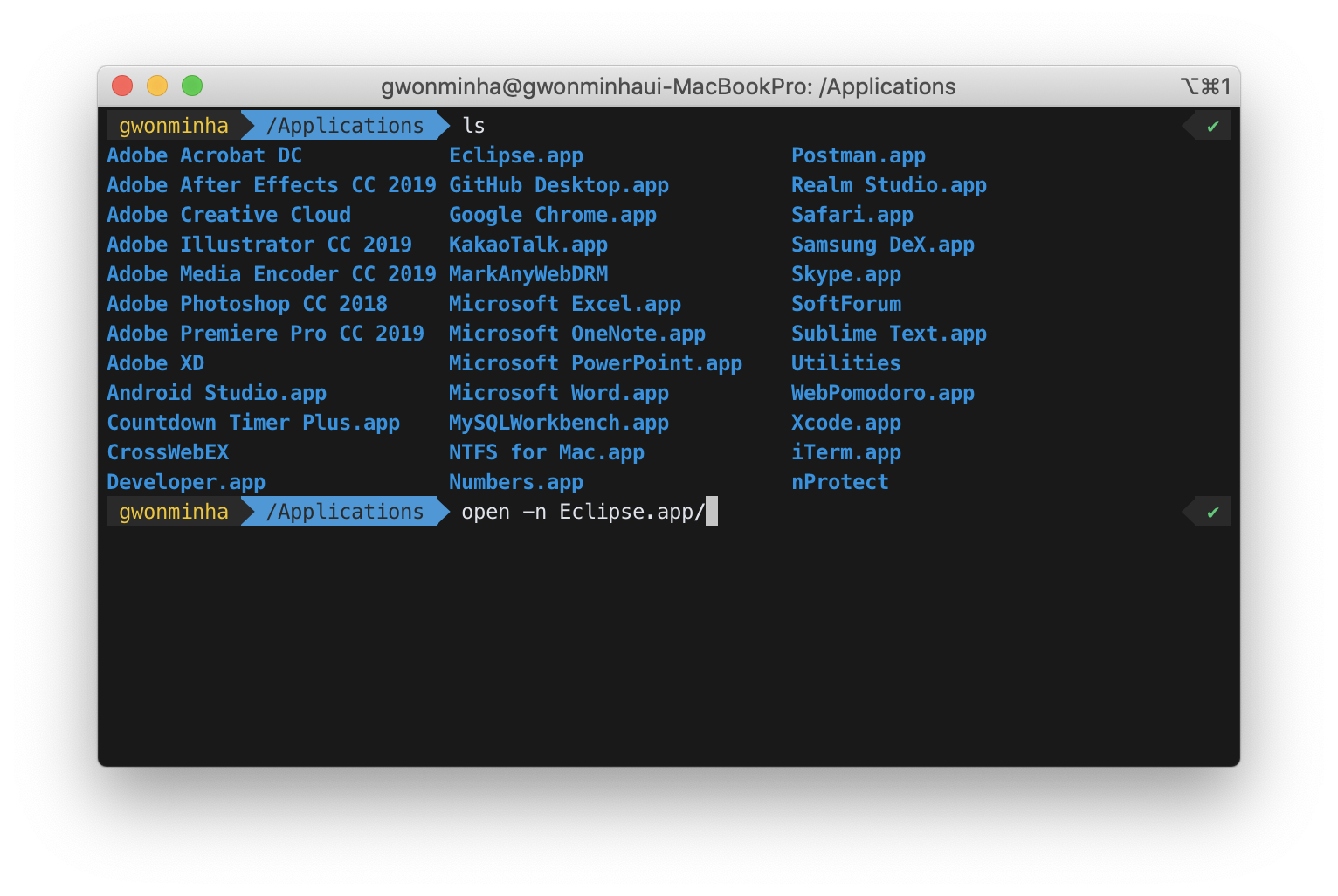Click Microsoft OneNote.app entry
The height and width of the screenshot is (896, 1338).
(577, 334)
